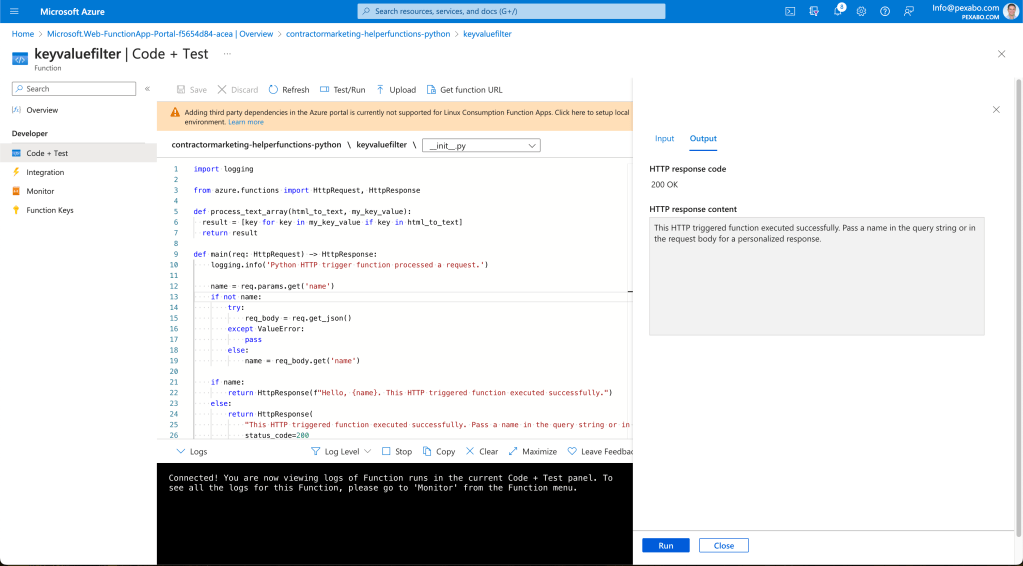Stop the log stream
The width and height of the screenshot is (1023, 566).
397,451
